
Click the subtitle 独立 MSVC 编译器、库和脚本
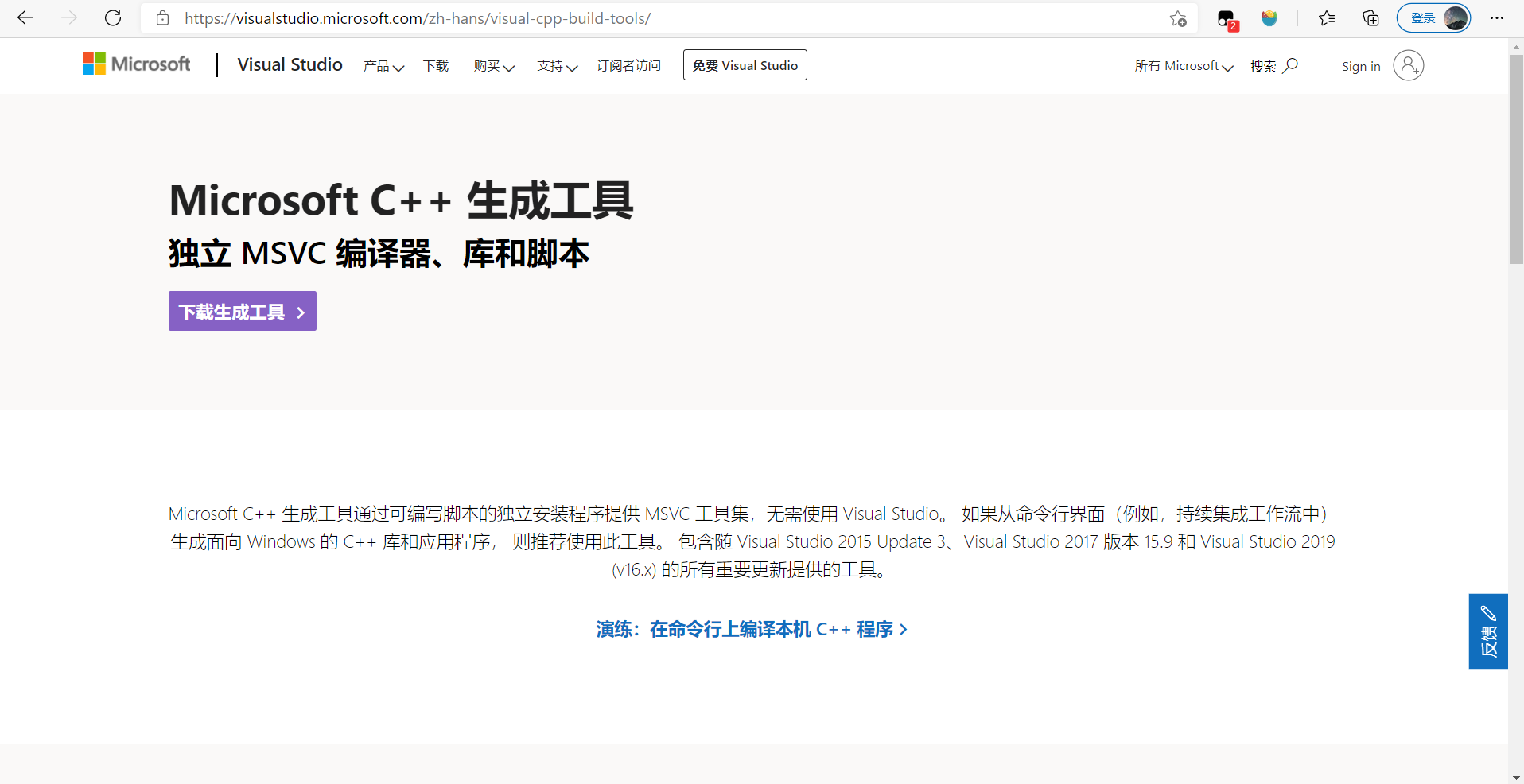tap(379, 254)
